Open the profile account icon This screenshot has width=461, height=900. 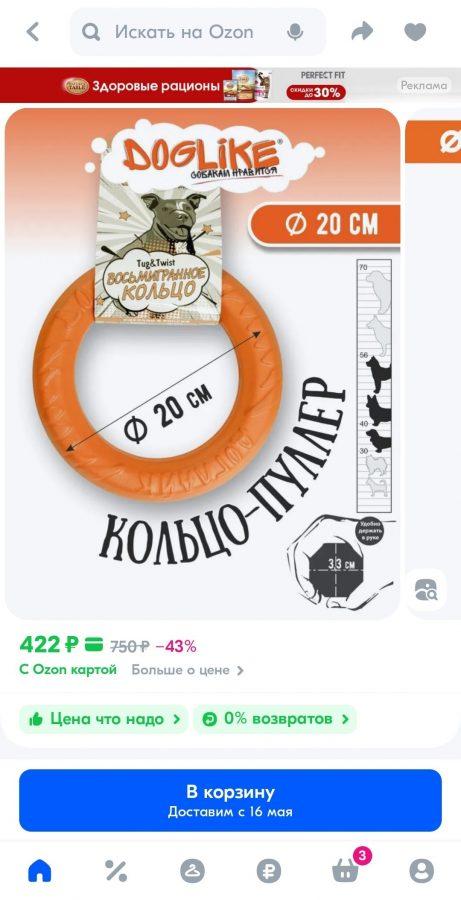[x=421, y=871]
